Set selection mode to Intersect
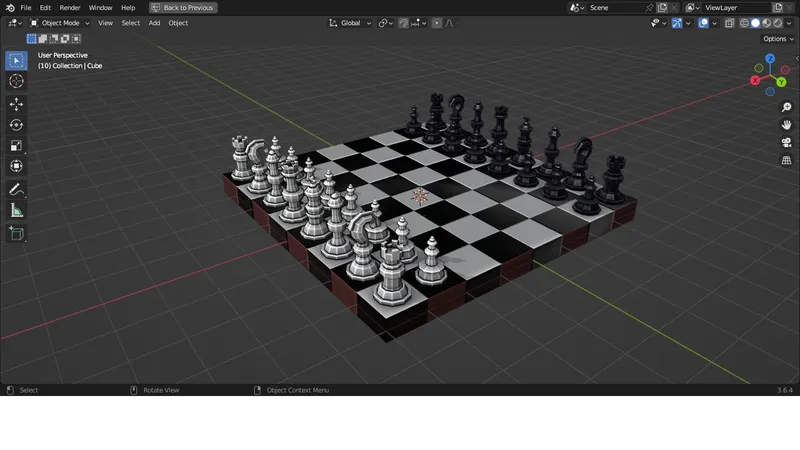 (77, 39)
